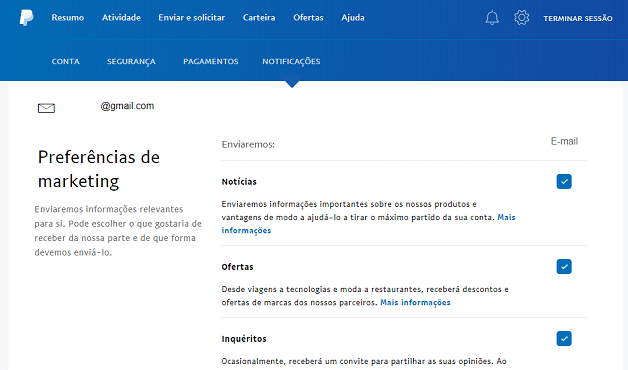Click the E-mail column header
Image resolution: width=628 pixels, height=370 pixels.
[564, 141]
